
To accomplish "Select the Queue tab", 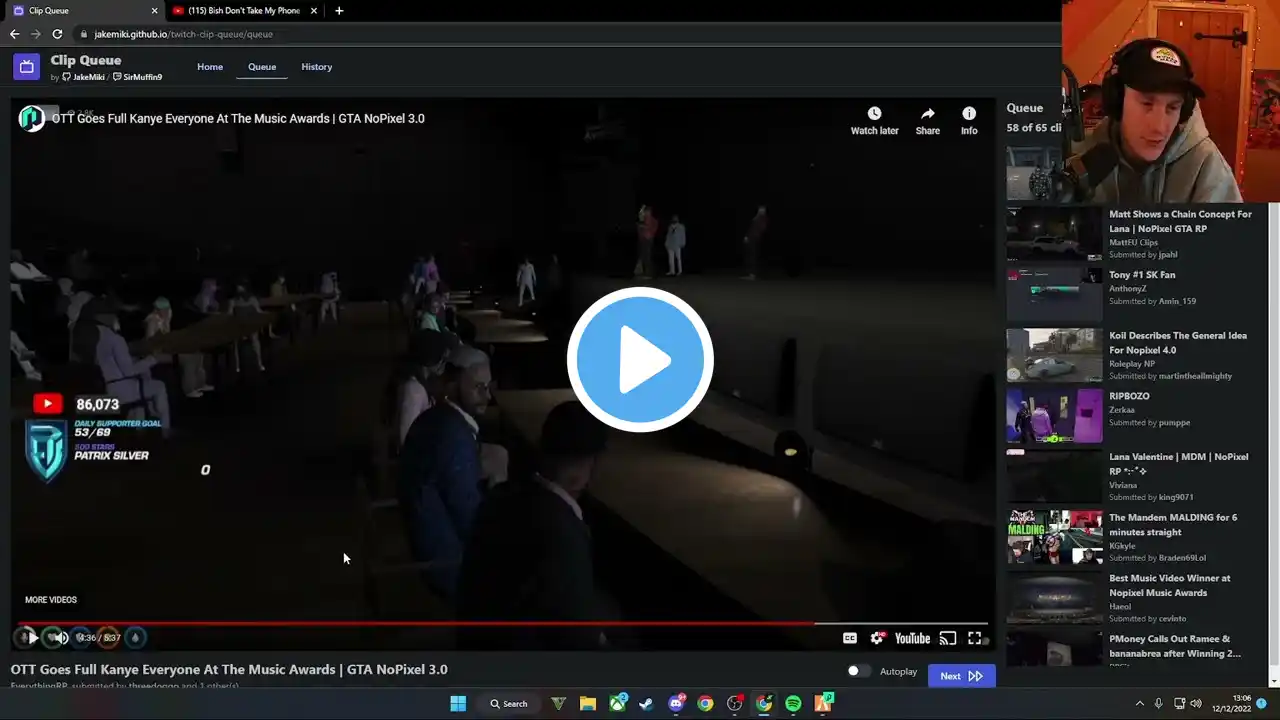I will pyautogui.click(x=262, y=67).
